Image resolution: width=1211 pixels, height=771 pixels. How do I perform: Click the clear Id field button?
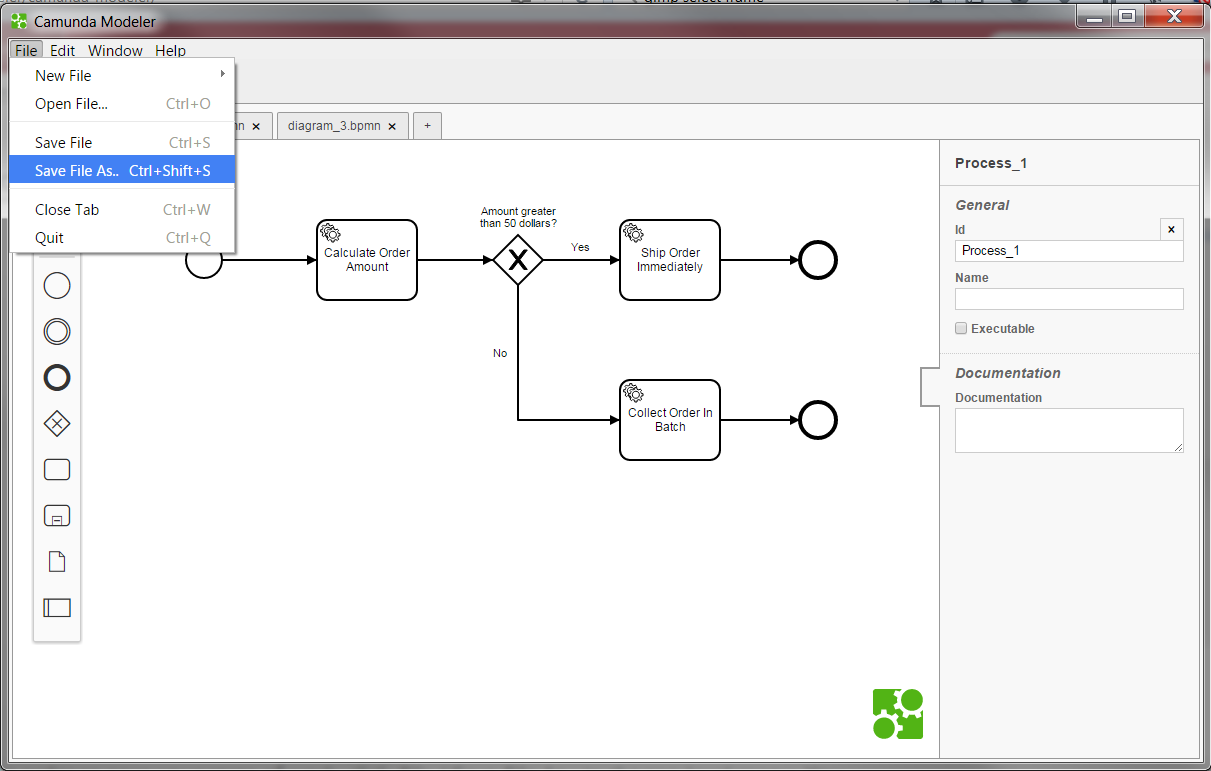point(1171,229)
